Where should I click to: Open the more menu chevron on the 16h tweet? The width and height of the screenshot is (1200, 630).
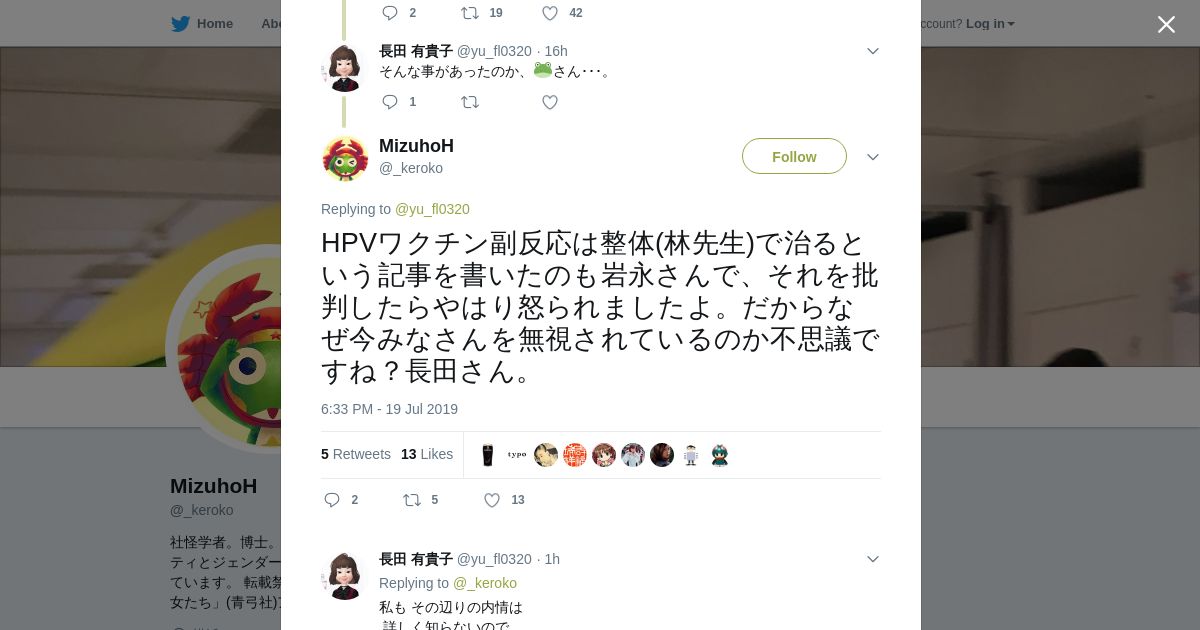pyautogui.click(x=873, y=51)
